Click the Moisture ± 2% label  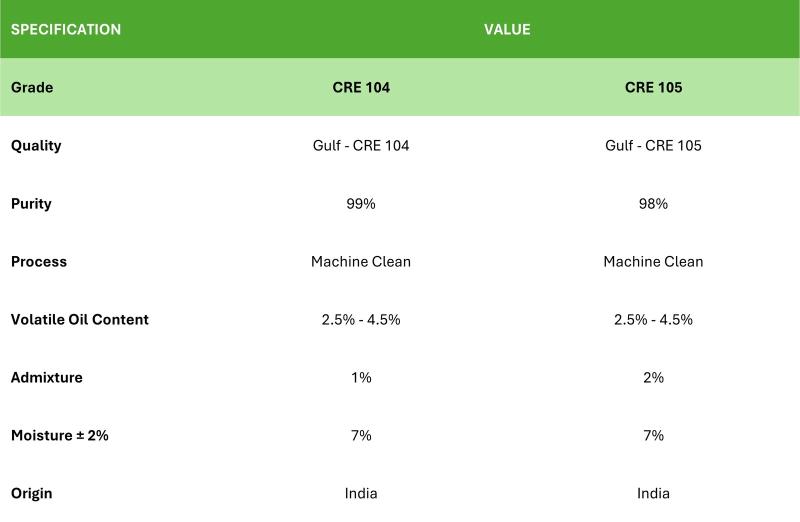pyautogui.click(x=60, y=435)
